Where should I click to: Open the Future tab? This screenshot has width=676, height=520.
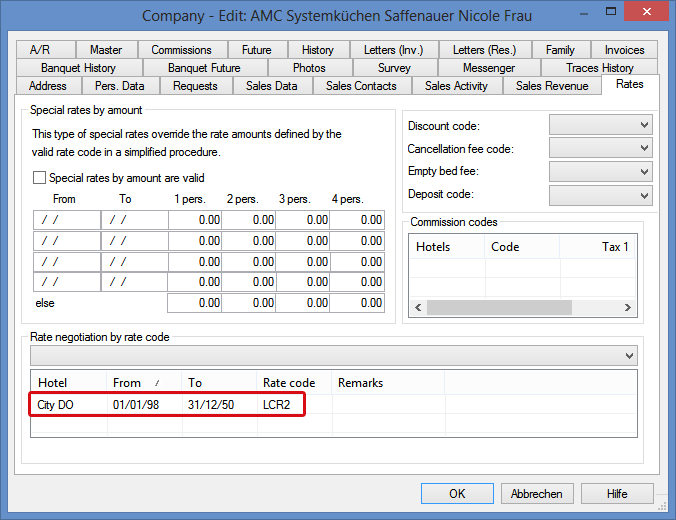pyautogui.click(x=257, y=50)
